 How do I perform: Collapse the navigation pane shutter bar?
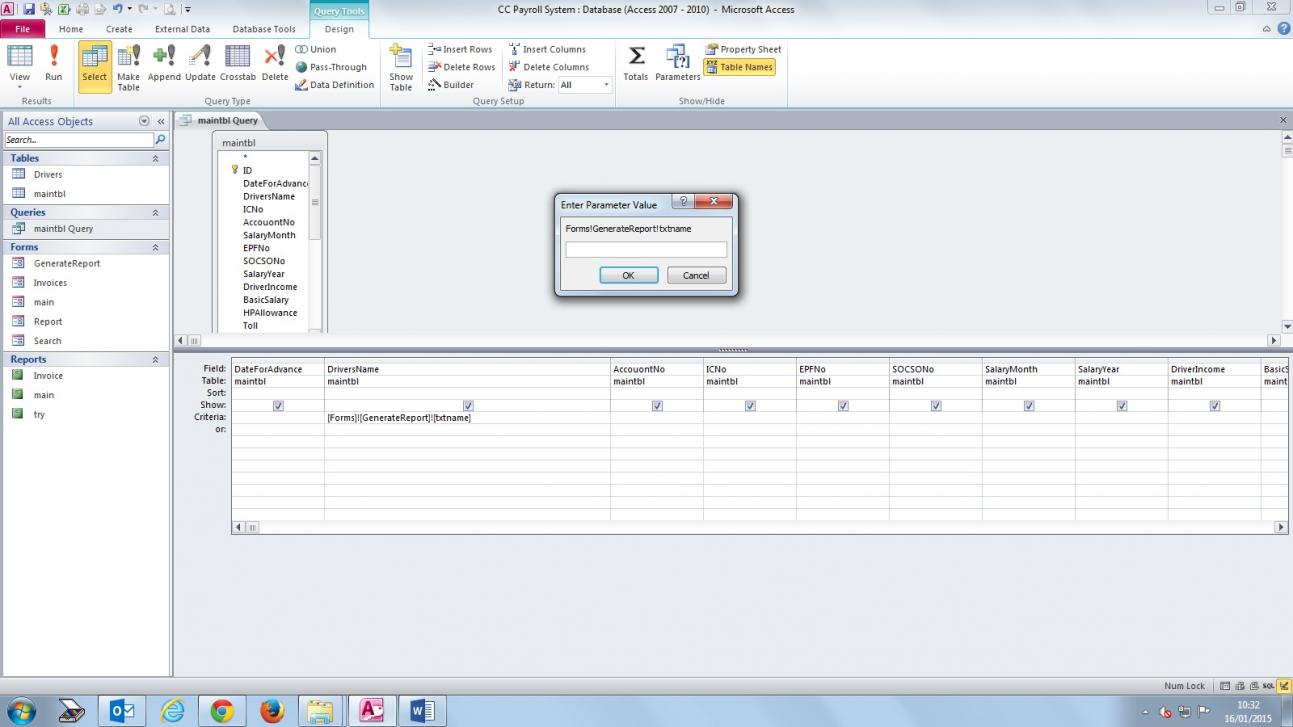click(x=161, y=121)
